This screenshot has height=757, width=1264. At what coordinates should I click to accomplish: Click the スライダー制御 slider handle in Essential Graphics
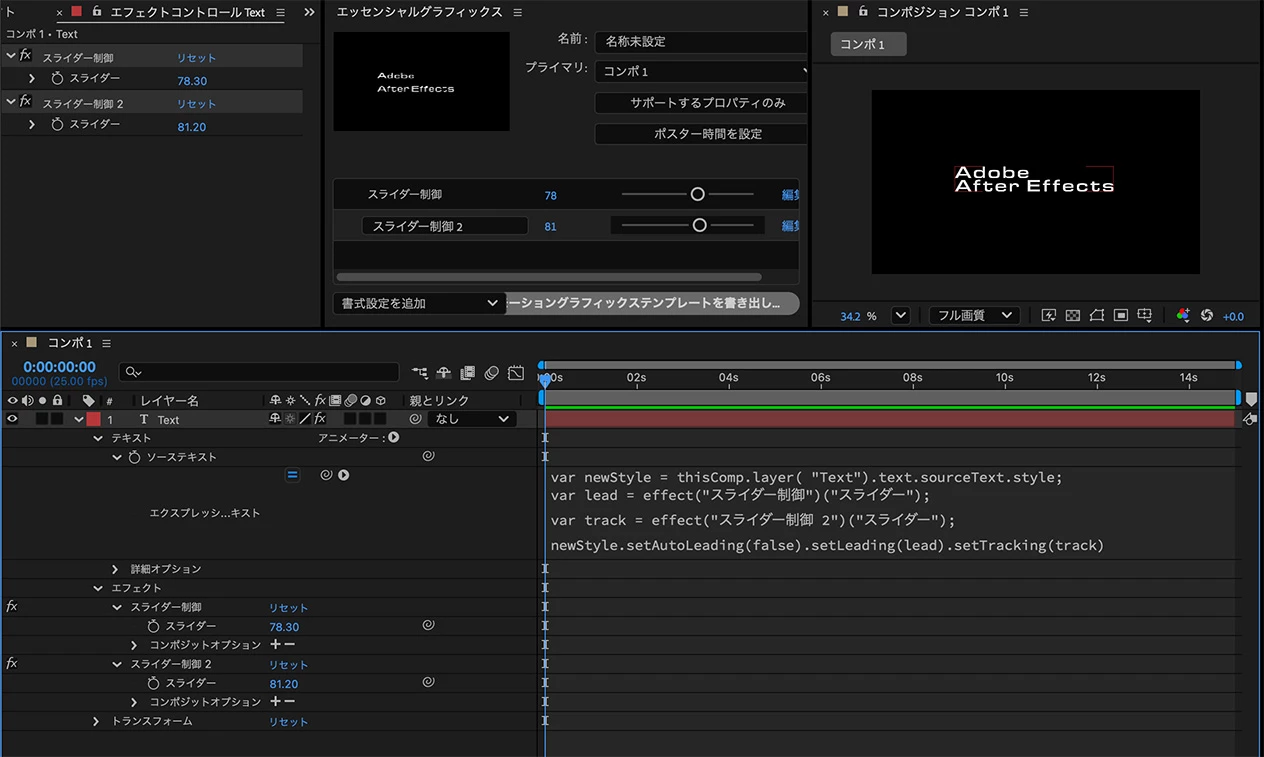pos(697,194)
